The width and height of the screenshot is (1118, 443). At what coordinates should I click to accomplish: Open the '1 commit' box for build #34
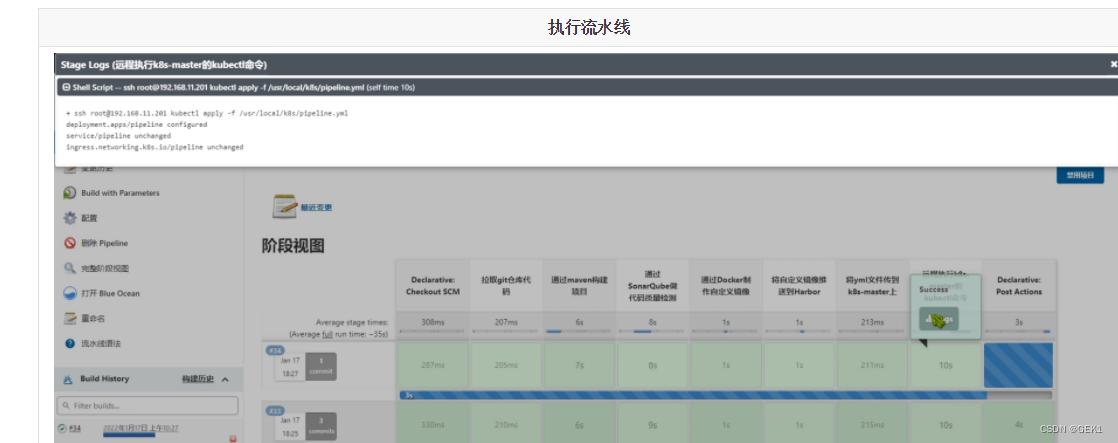point(321,366)
